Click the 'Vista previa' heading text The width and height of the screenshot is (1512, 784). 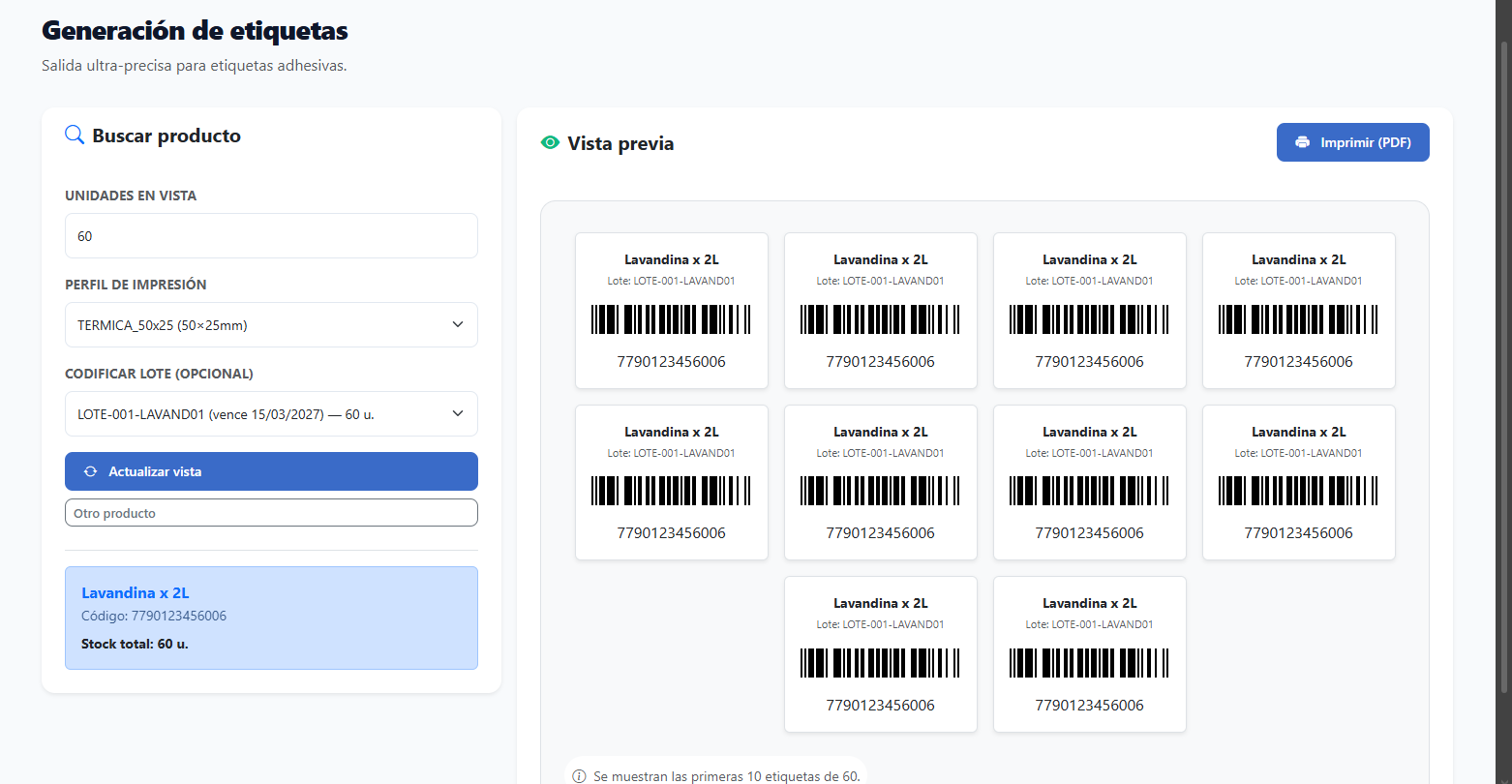pos(620,143)
